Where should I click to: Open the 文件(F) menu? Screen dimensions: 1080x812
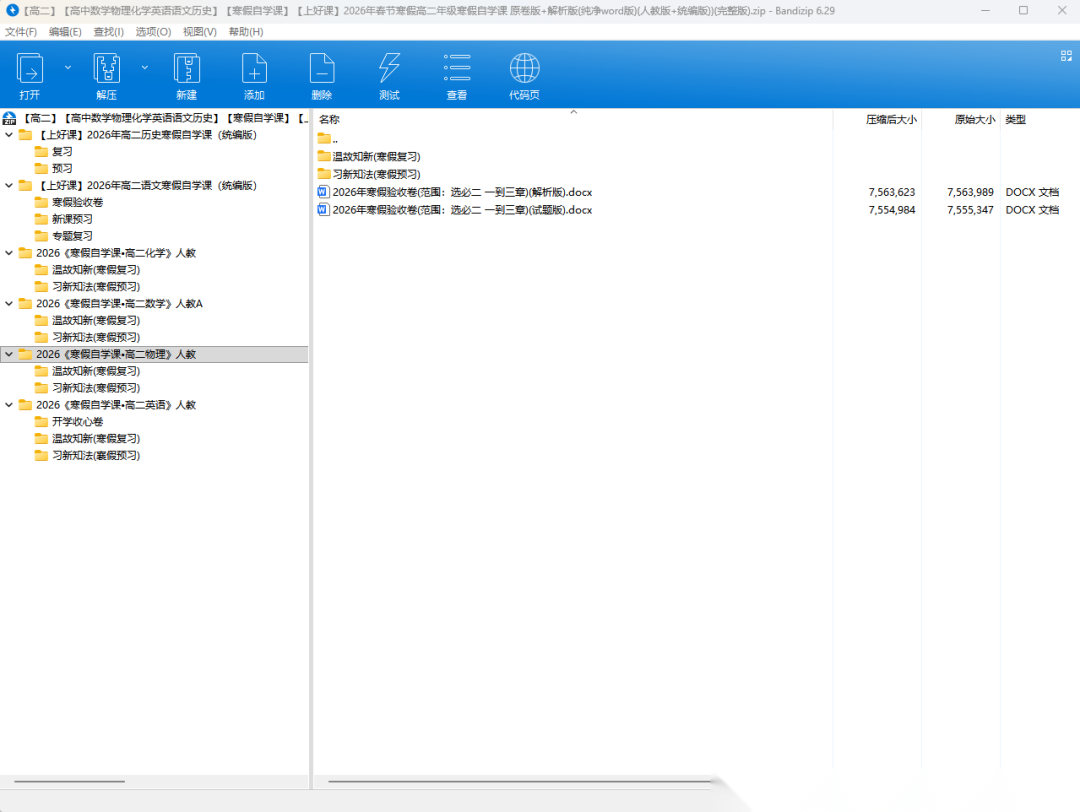click(21, 32)
